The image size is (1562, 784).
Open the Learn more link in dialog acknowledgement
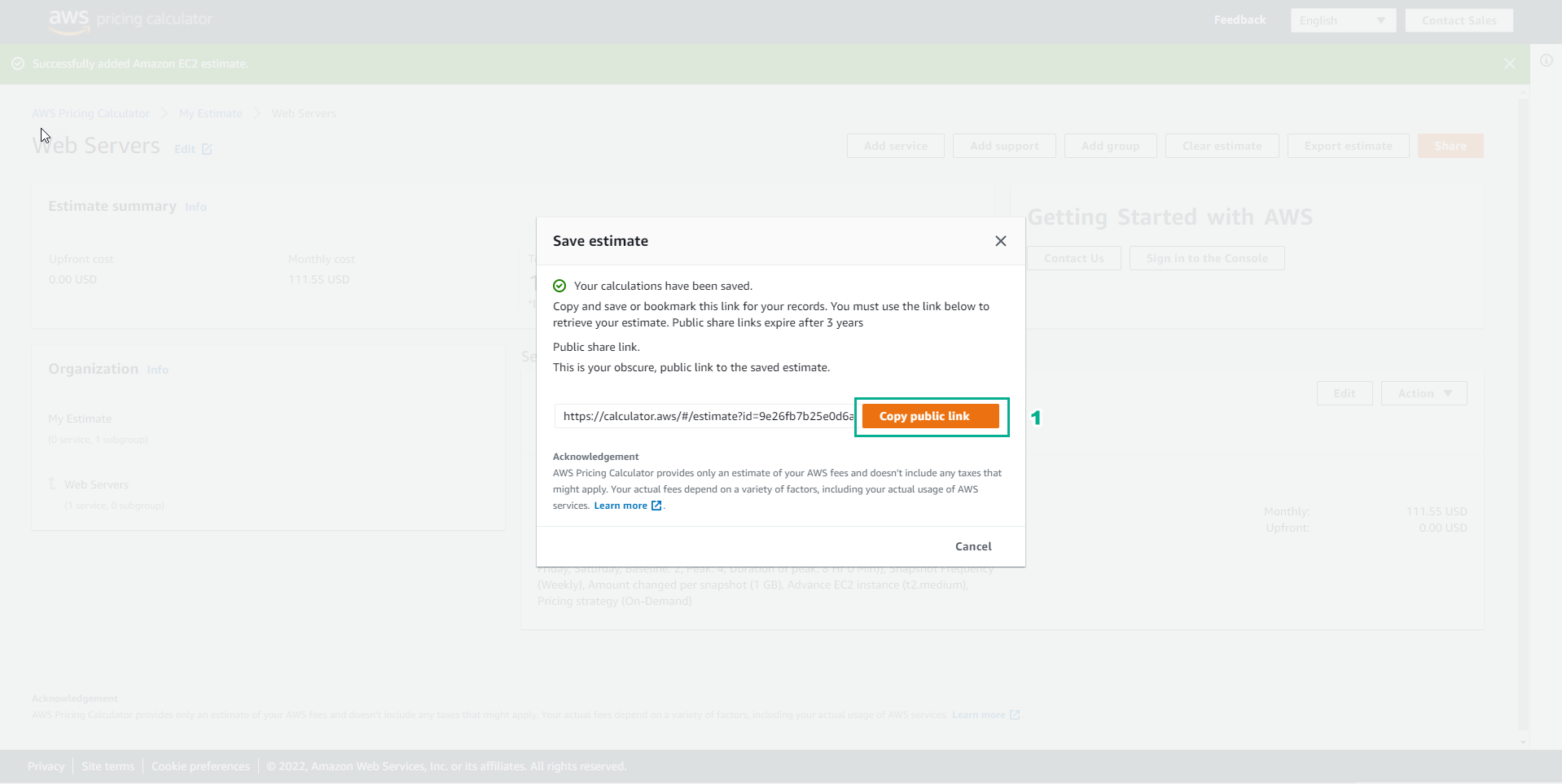pos(621,506)
